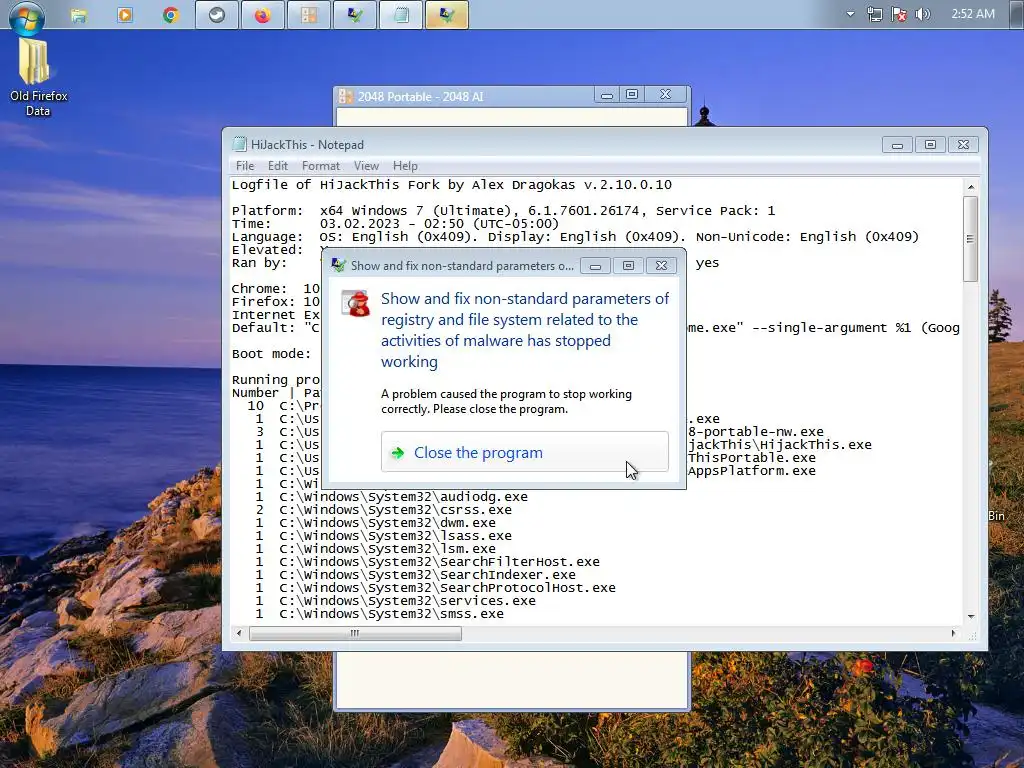The image size is (1024, 768).
Task: Click Notepad scroll right arrow
Action: click(x=953, y=633)
